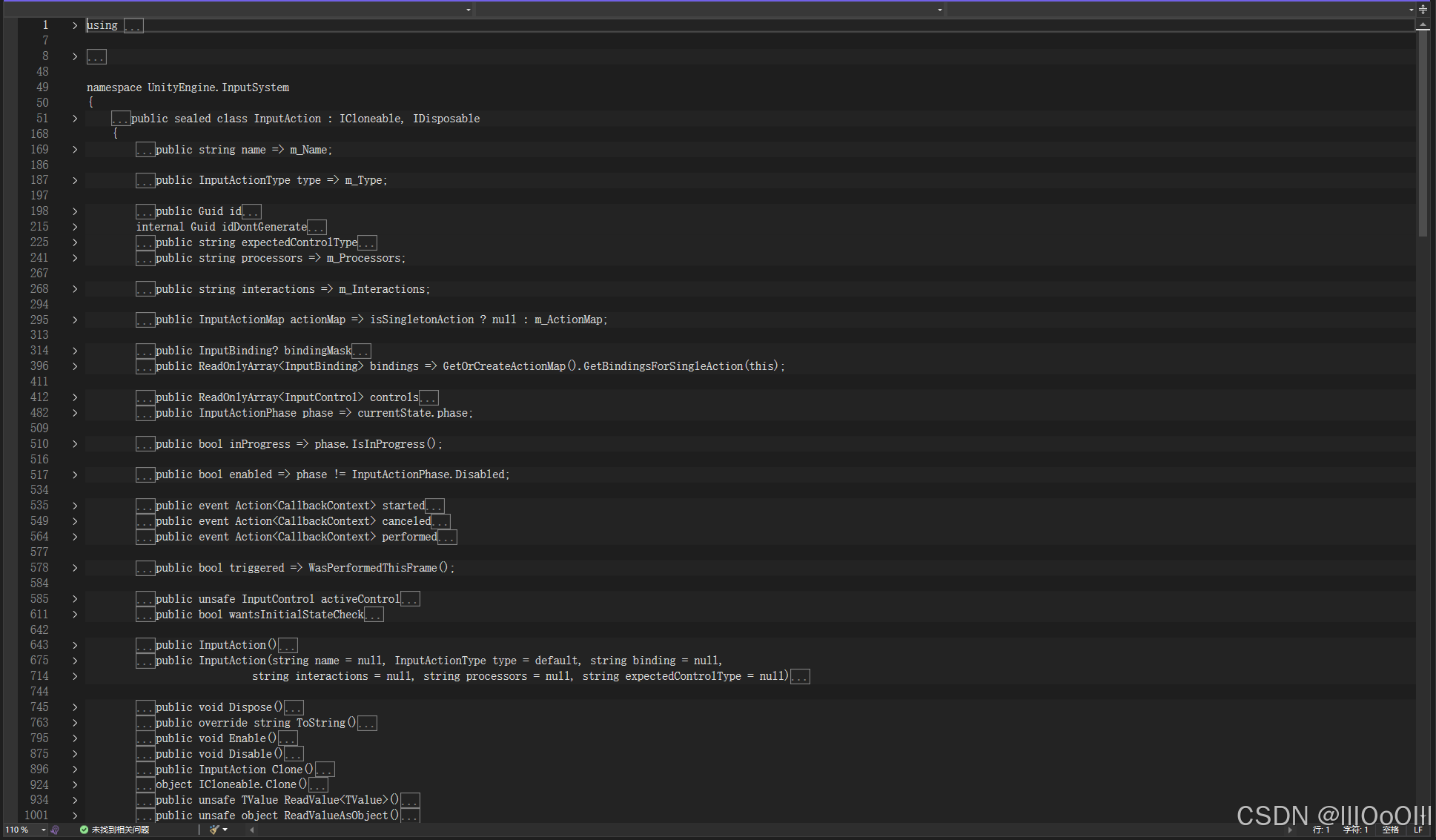Open the 110 % zoom level dropdown
1436x840 pixels.
(44, 830)
